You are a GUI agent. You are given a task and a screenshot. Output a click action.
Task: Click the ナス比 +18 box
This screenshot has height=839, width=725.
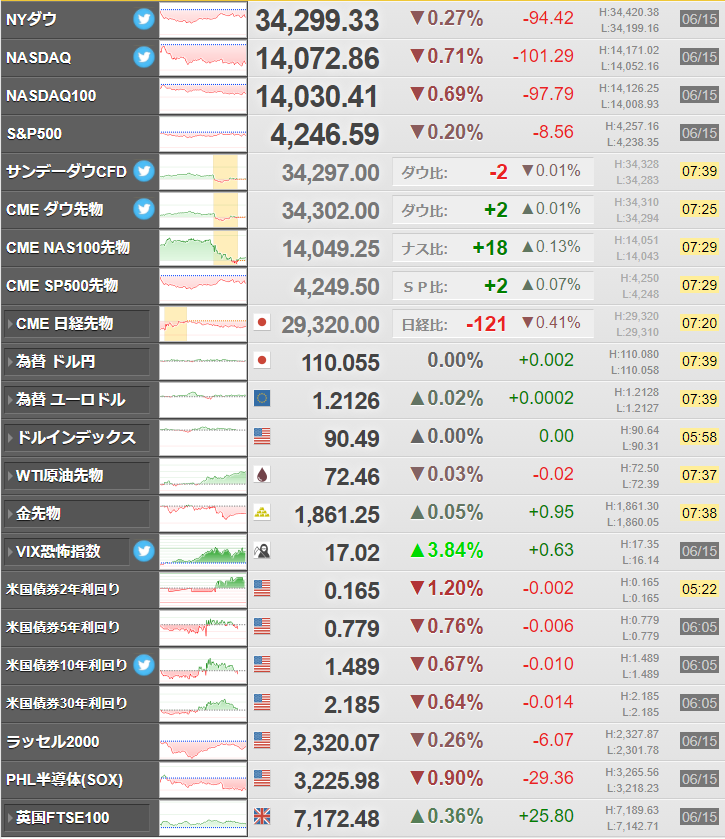[x=493, y=248]
